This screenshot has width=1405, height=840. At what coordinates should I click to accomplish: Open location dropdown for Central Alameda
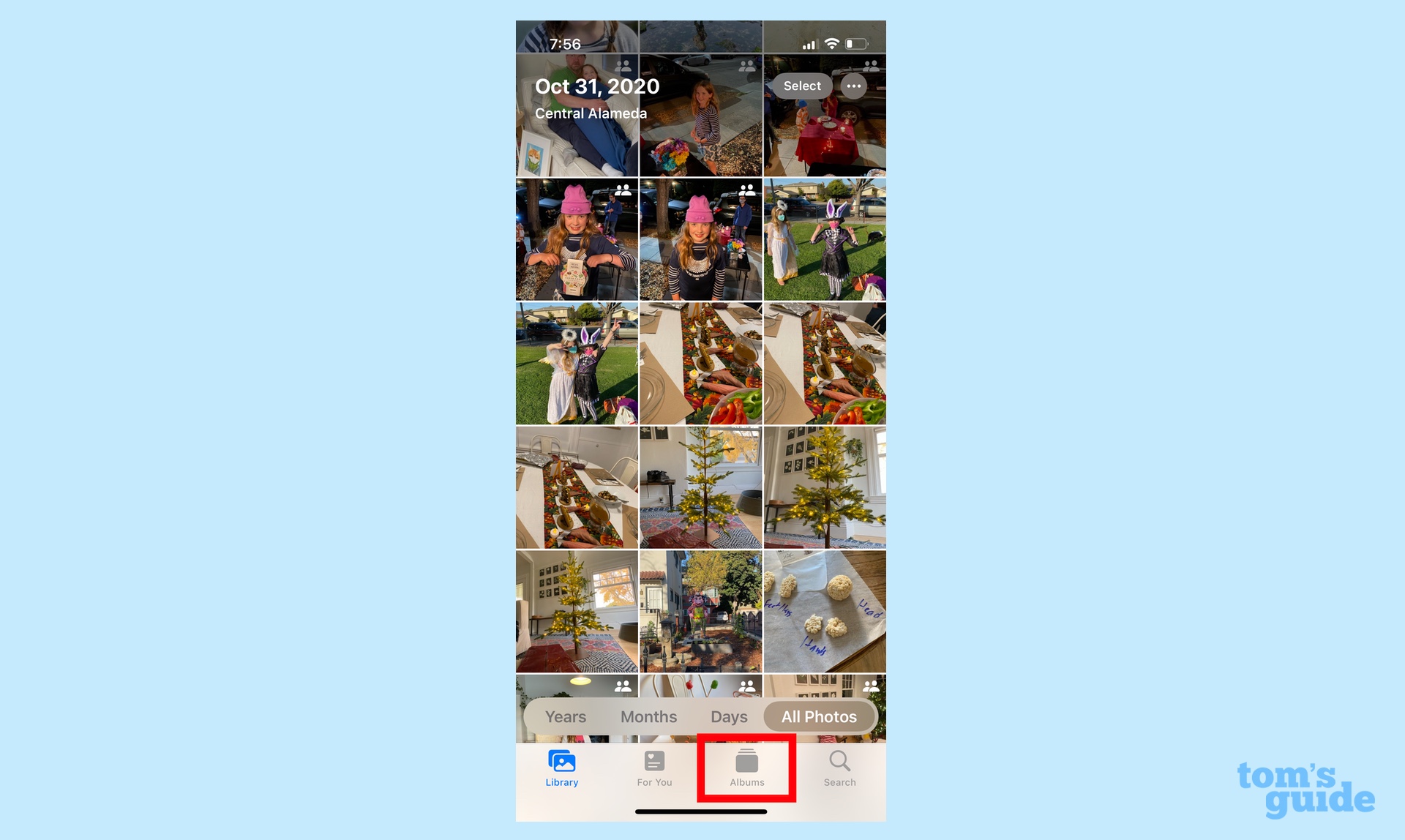point(591,111)
